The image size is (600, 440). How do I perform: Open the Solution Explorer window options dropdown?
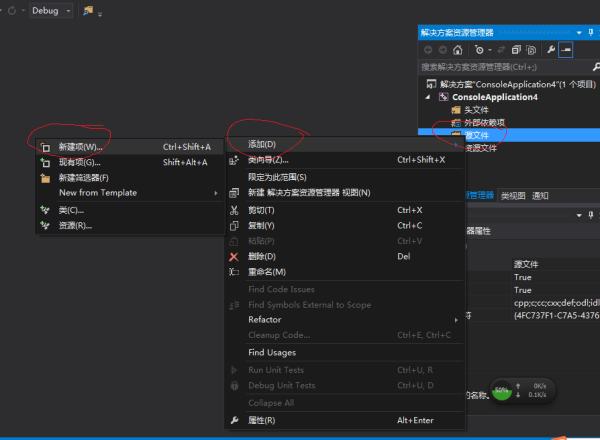[x=579, y=33]
